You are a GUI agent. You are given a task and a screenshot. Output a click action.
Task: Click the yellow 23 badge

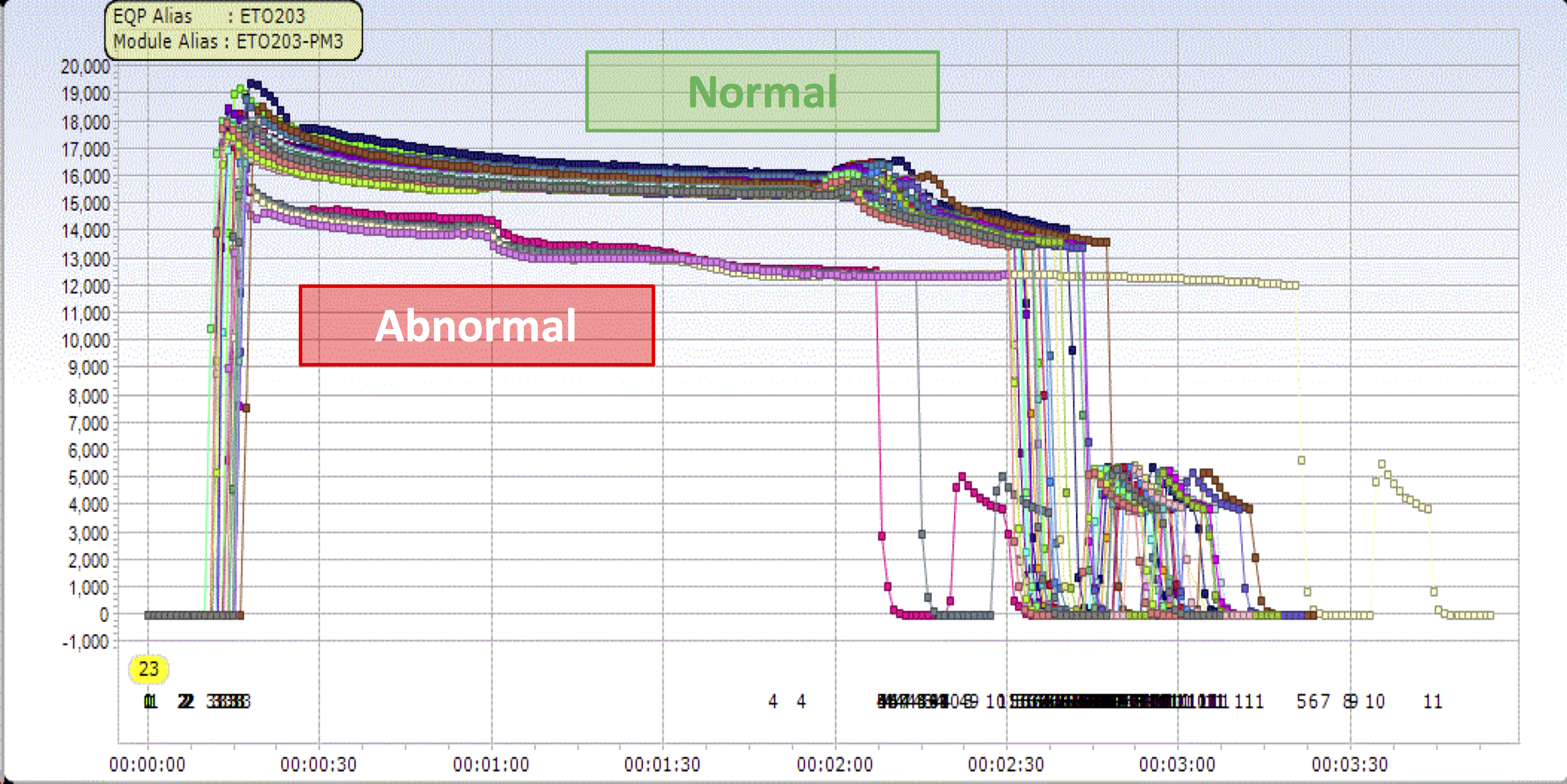tap(148, 668)
